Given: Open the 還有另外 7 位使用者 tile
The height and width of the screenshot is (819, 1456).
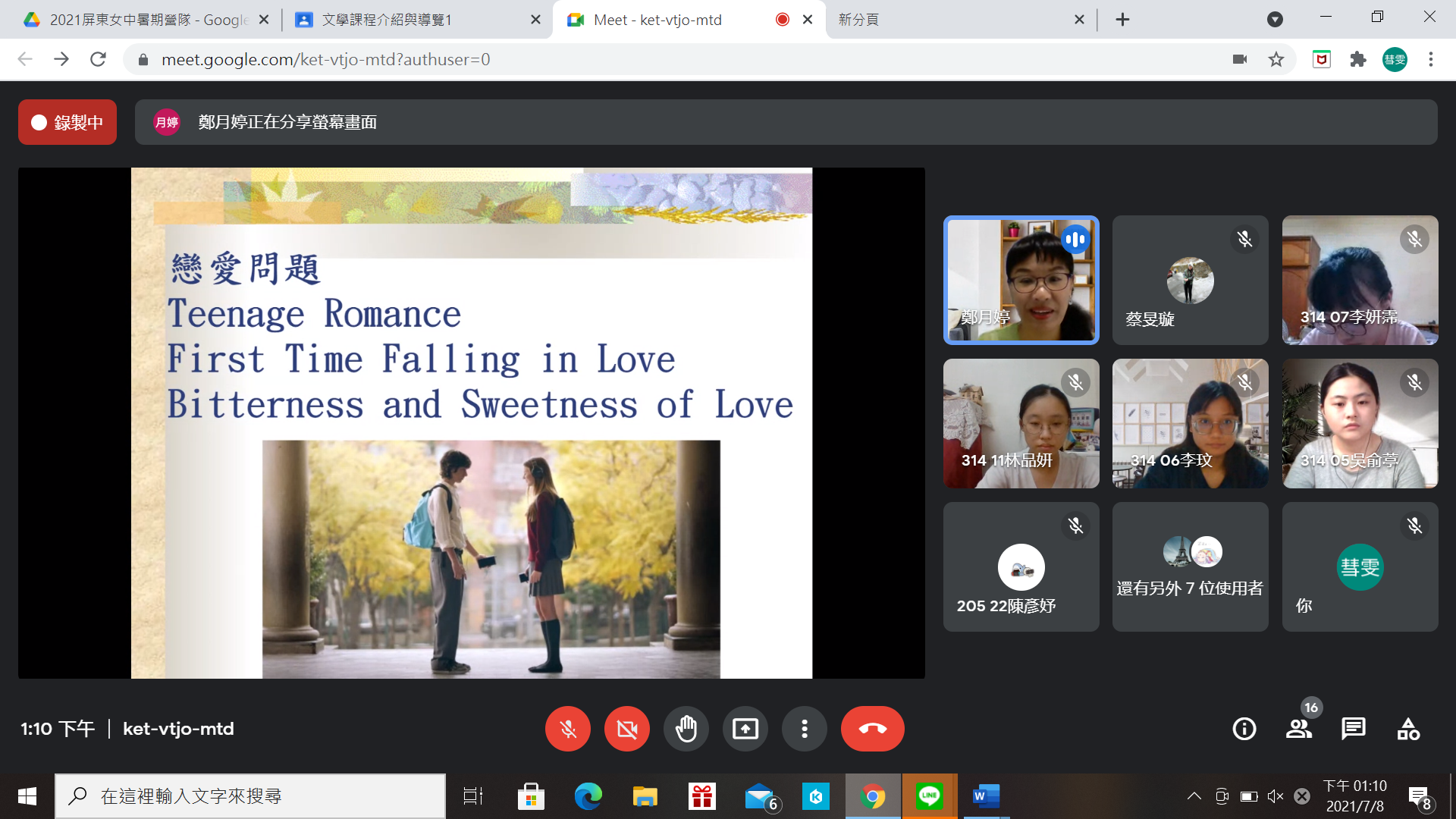Looking at the screenshot, I should (x=1190, y=566).
